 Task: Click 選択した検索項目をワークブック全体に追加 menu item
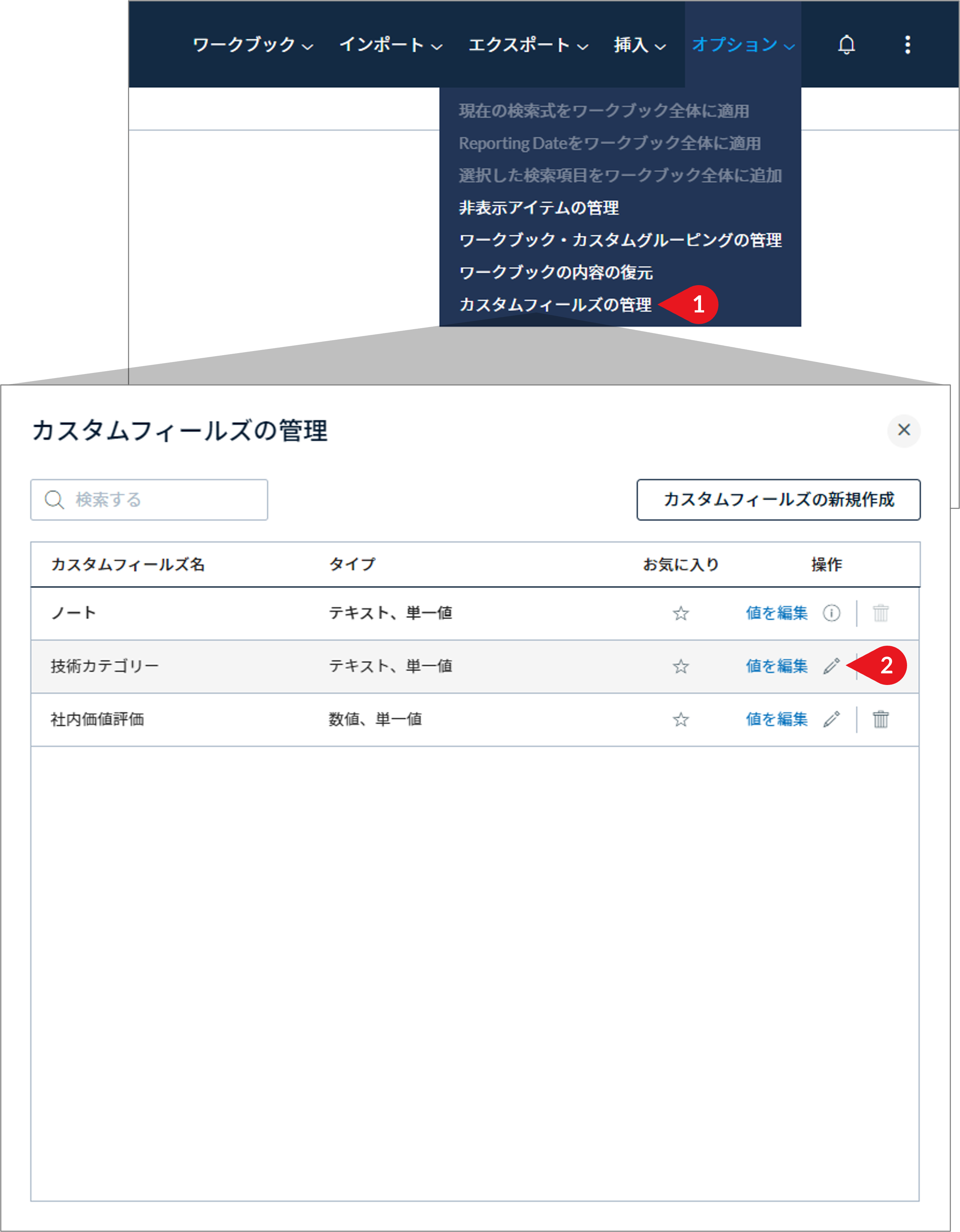pyautogui.click(x=620, y=176)
